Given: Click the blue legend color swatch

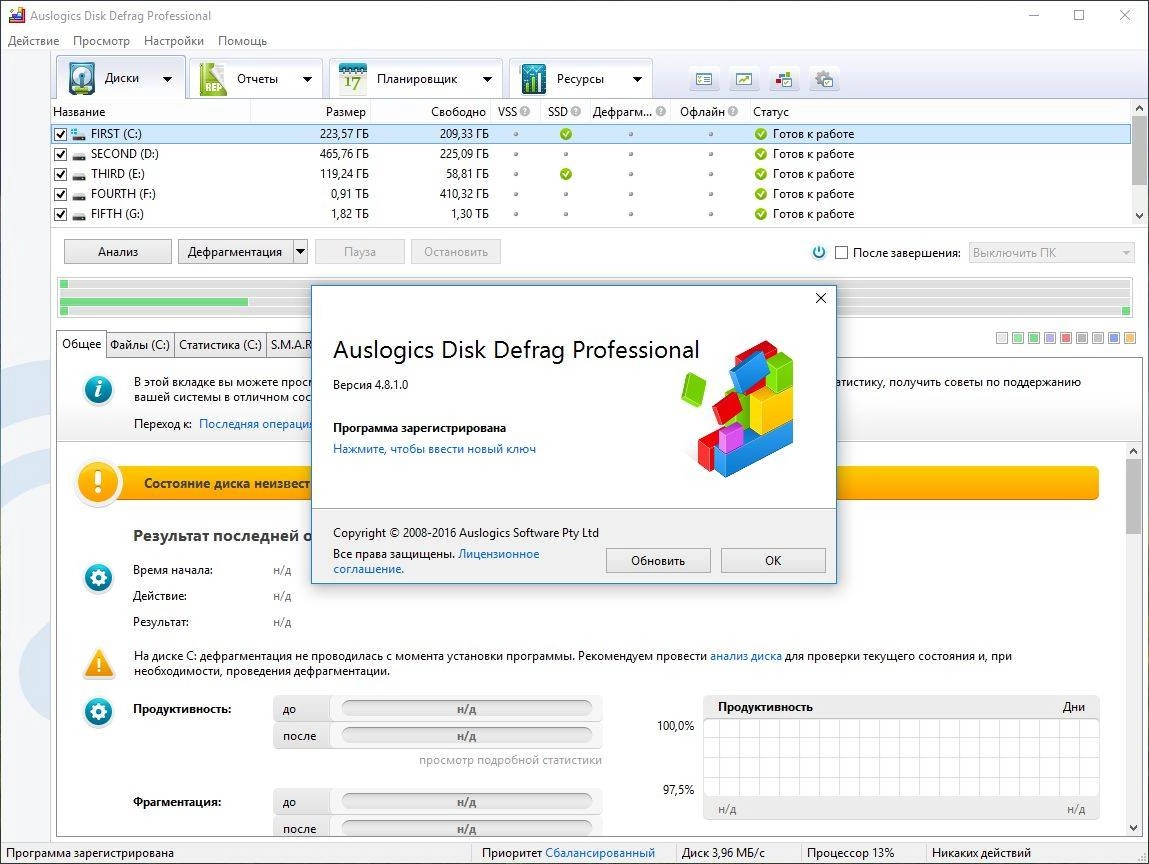Looking at the screenshot, I should pos(1114,338).
